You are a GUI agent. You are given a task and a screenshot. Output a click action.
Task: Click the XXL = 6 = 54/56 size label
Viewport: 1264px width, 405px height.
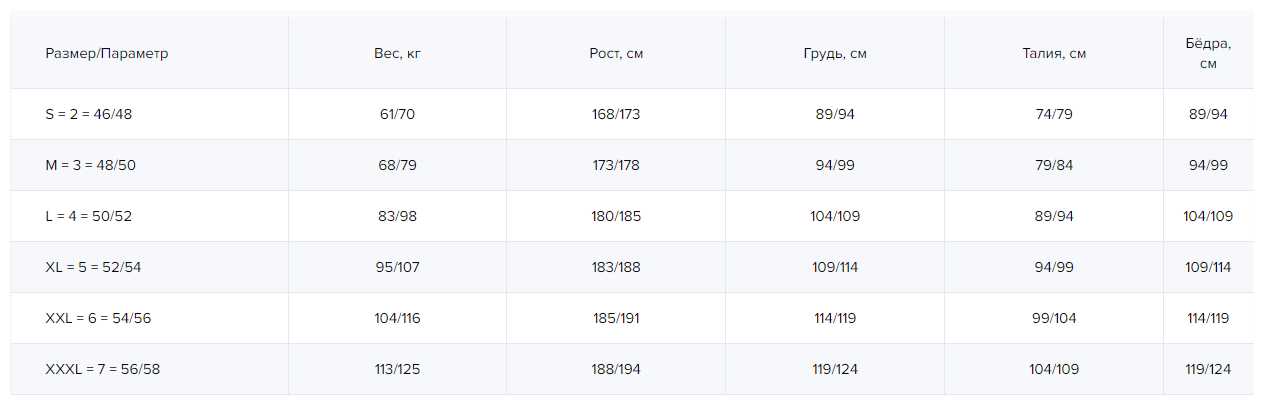coord(98,318)
